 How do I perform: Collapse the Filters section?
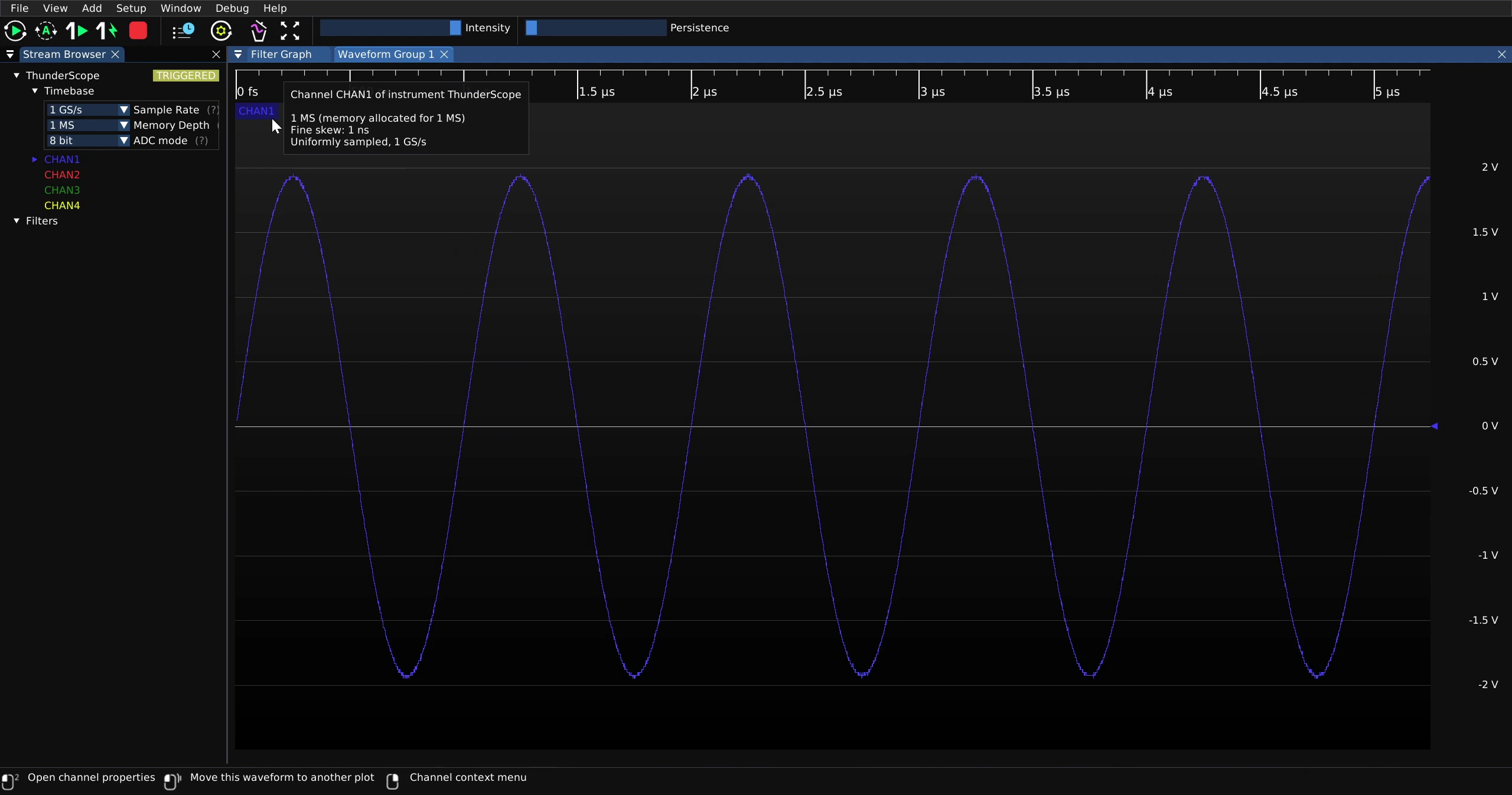pos(17,221)
